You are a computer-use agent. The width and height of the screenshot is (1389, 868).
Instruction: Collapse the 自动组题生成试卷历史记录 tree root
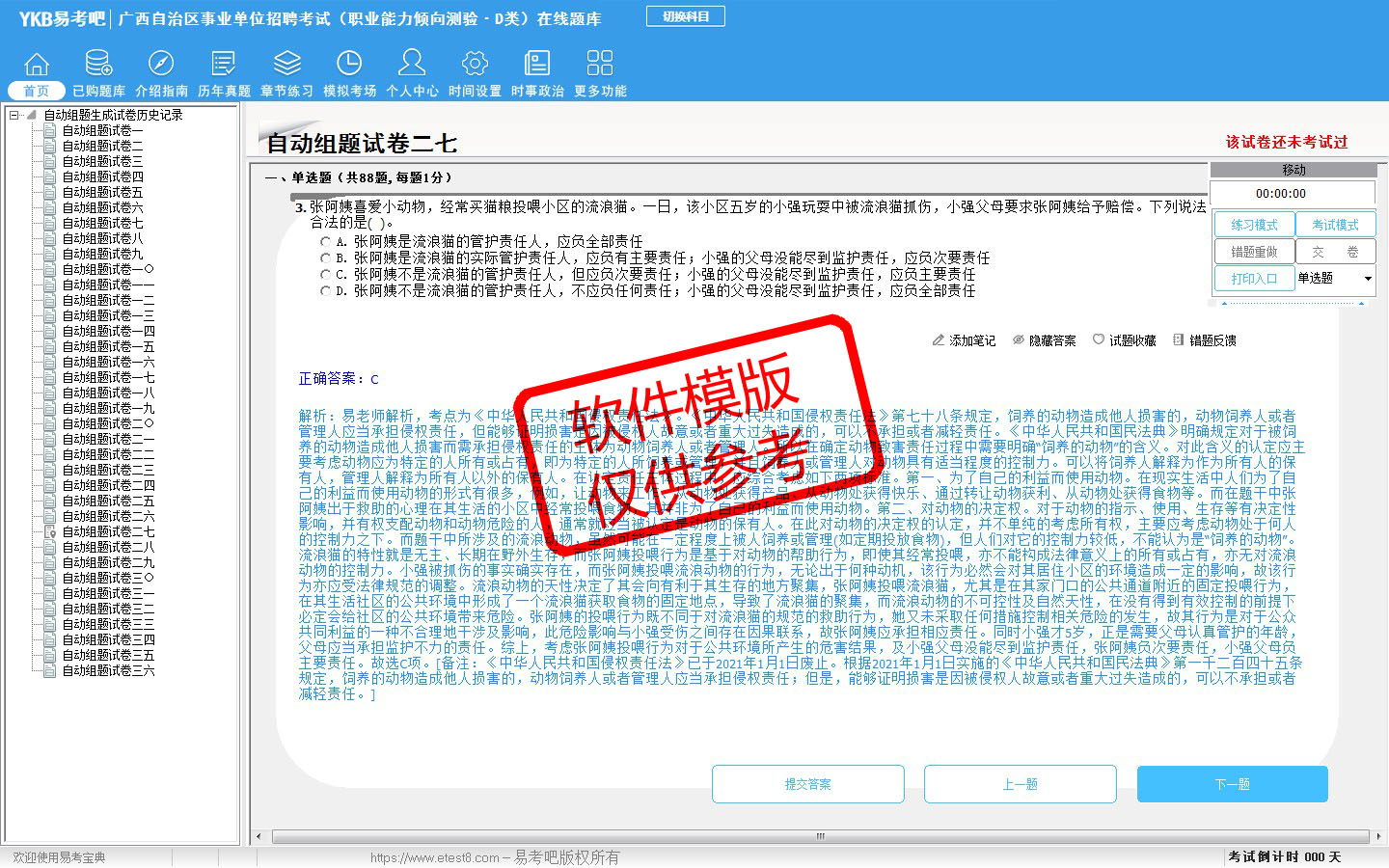point(14,115)
